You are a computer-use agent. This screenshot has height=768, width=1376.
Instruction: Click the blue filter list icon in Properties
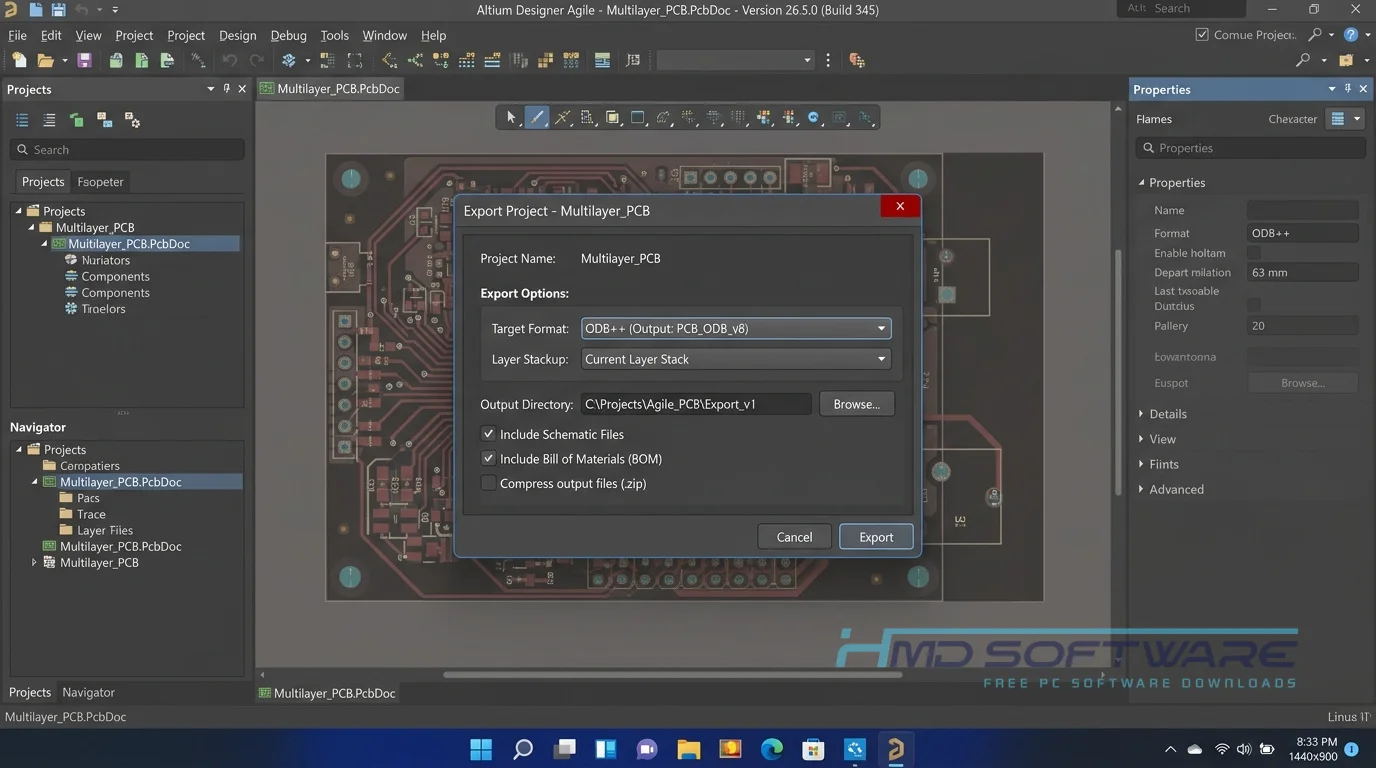[1337, 119]
